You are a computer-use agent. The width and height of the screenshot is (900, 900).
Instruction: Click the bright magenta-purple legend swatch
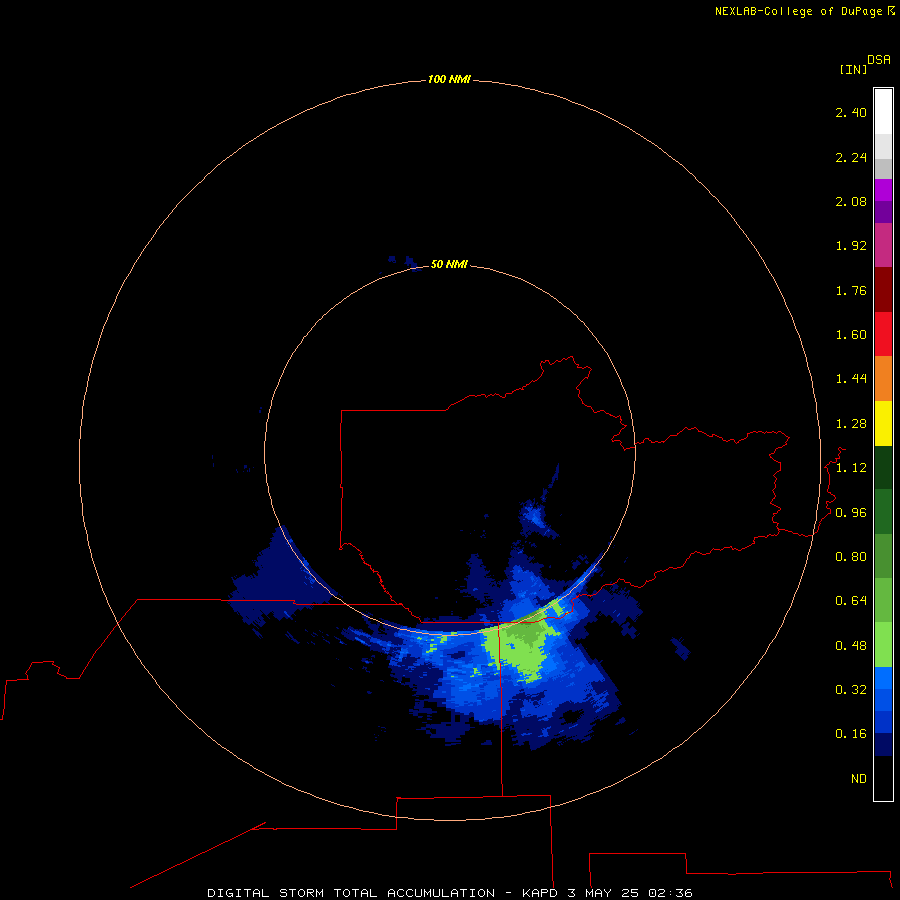[x=883, y=190]
